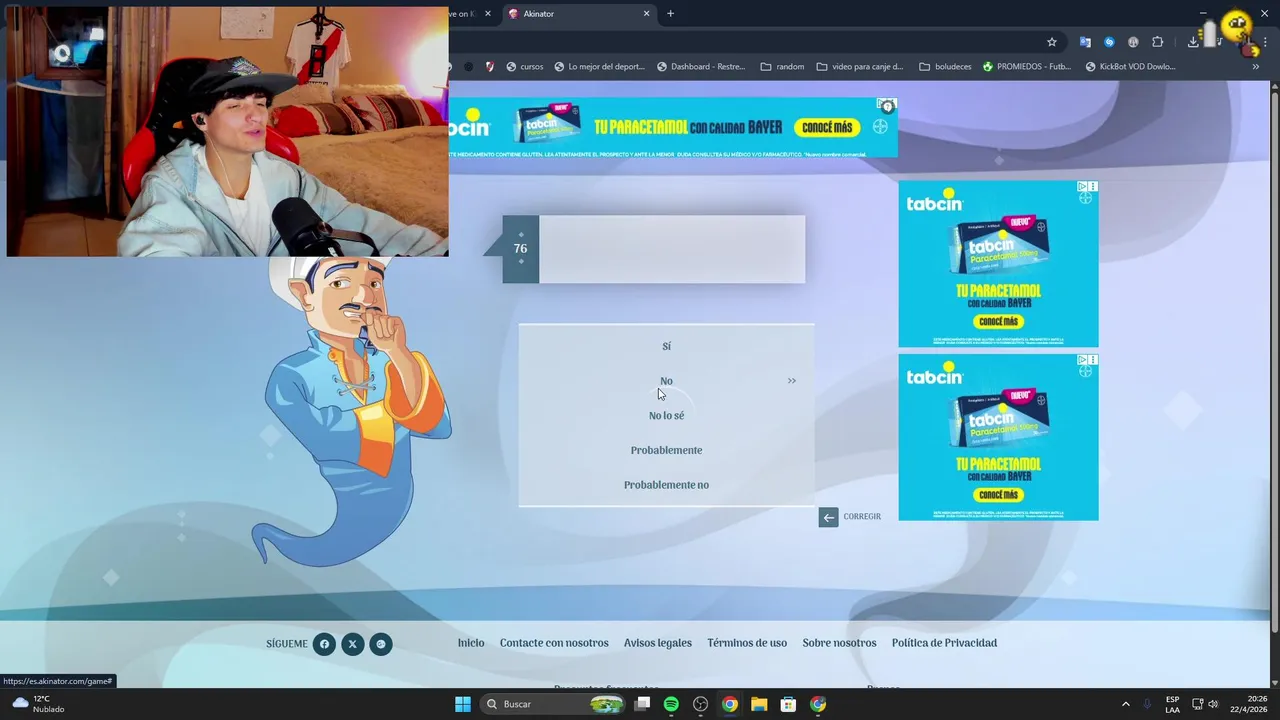Open the River Plate shield bookmark
The width and height of the screenshot is (1280, 720).
[490, 67]
